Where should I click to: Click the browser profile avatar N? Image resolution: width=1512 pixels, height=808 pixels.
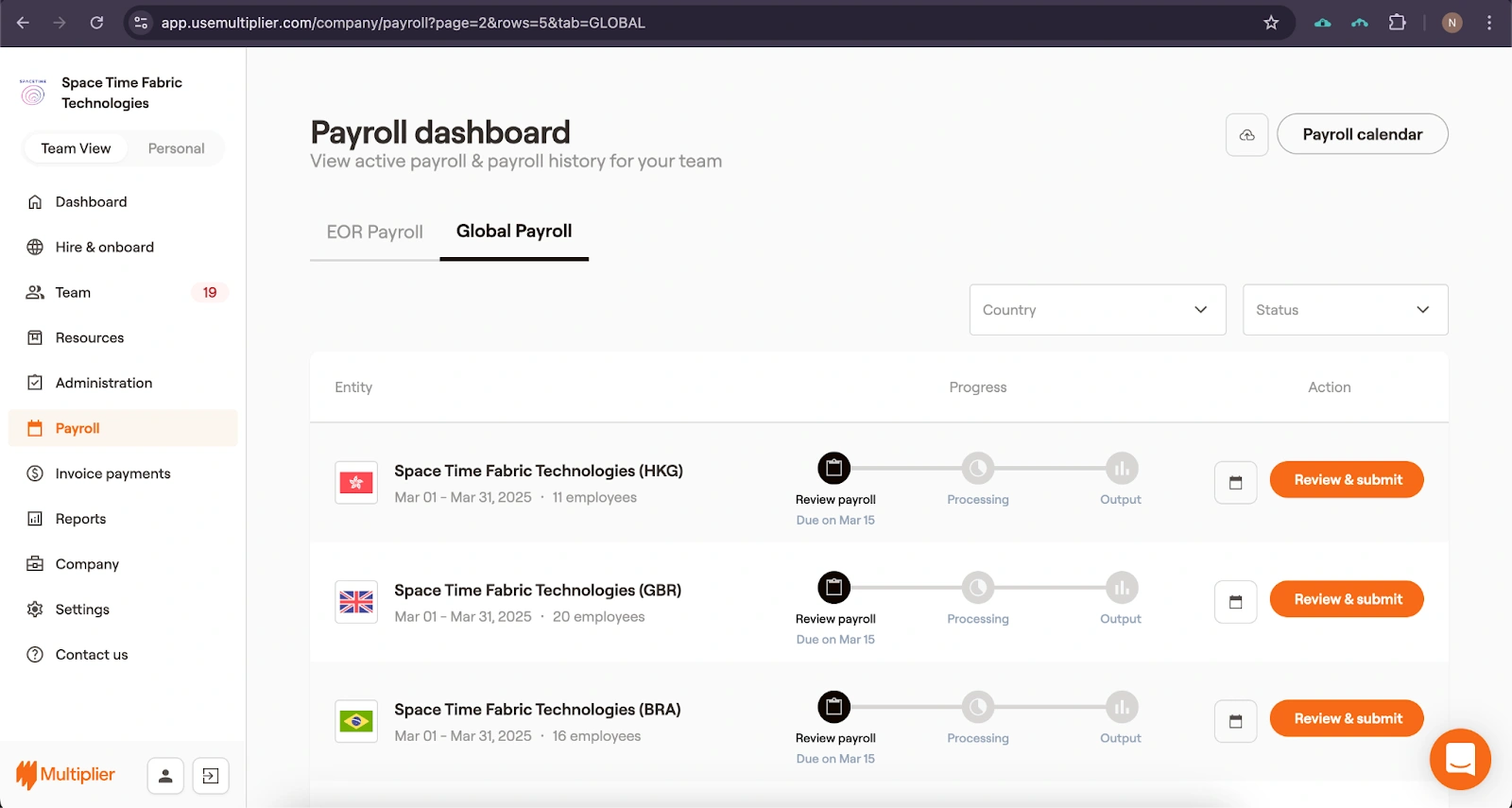(x=1452, y=23)
